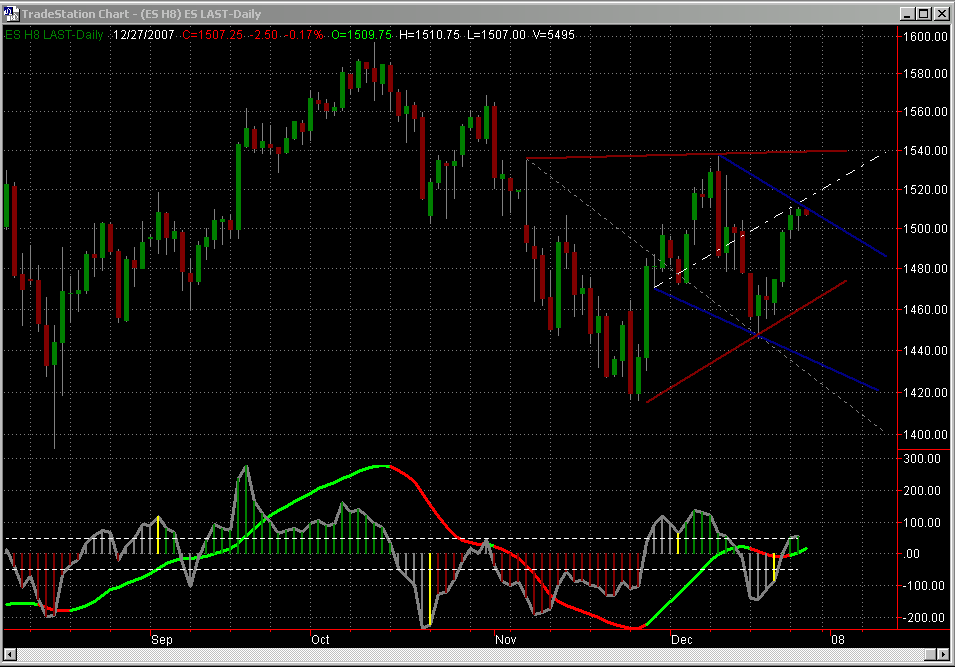955x667 pixels.
Task: Click the 1540.00 price axis label
Action: pos(926,150)
